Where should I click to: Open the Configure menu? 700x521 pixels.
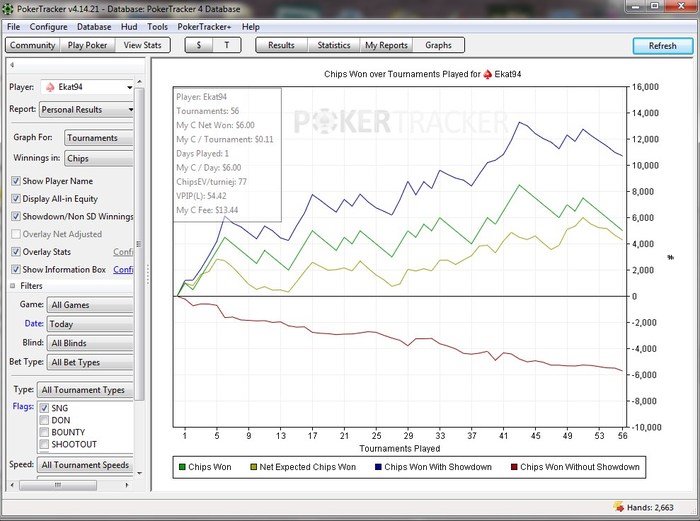coord(48,27)
